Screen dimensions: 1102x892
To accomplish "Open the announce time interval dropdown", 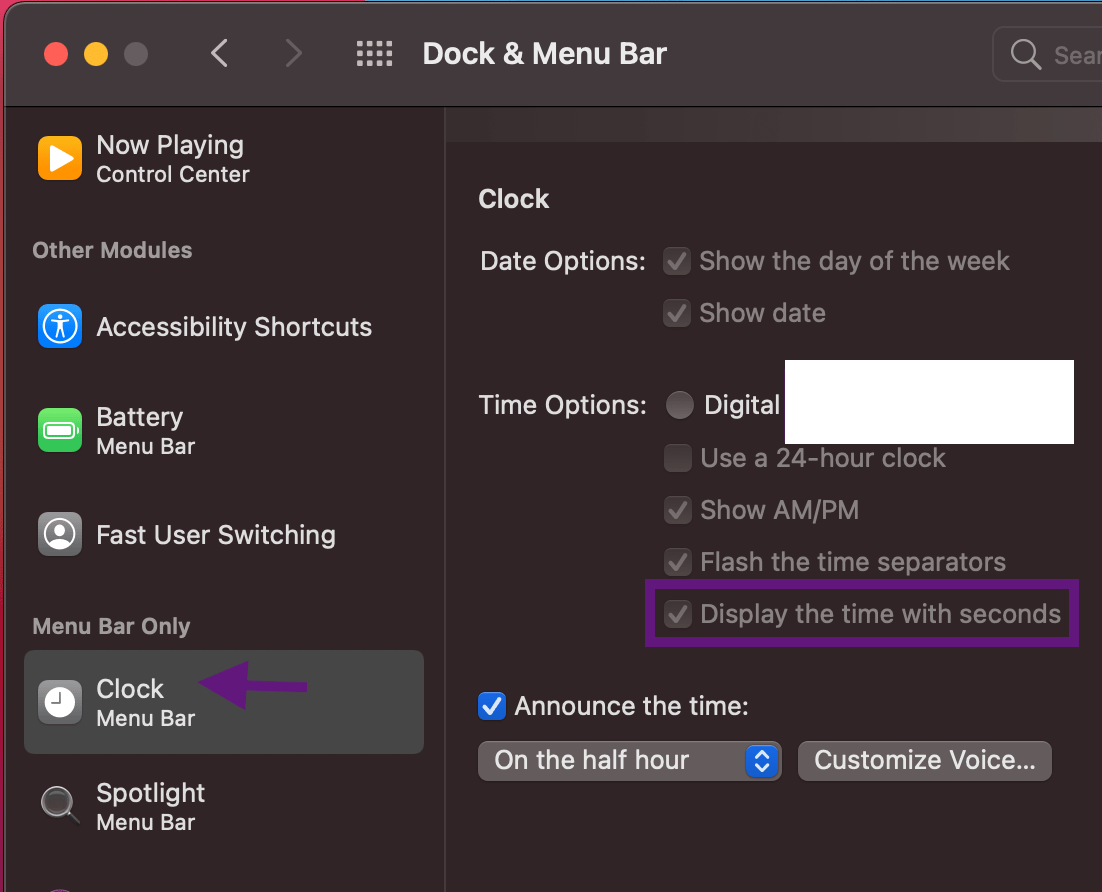I will coord(762,760).
